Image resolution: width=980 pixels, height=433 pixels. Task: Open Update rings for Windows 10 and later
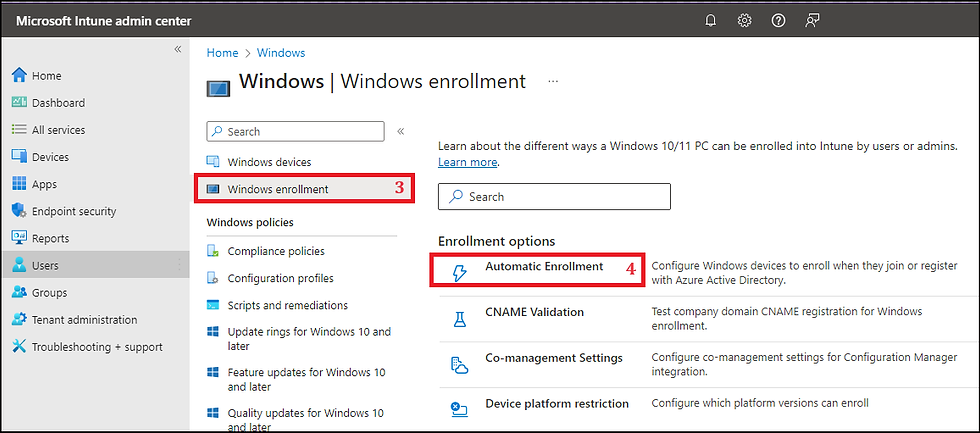pos(309,339)
